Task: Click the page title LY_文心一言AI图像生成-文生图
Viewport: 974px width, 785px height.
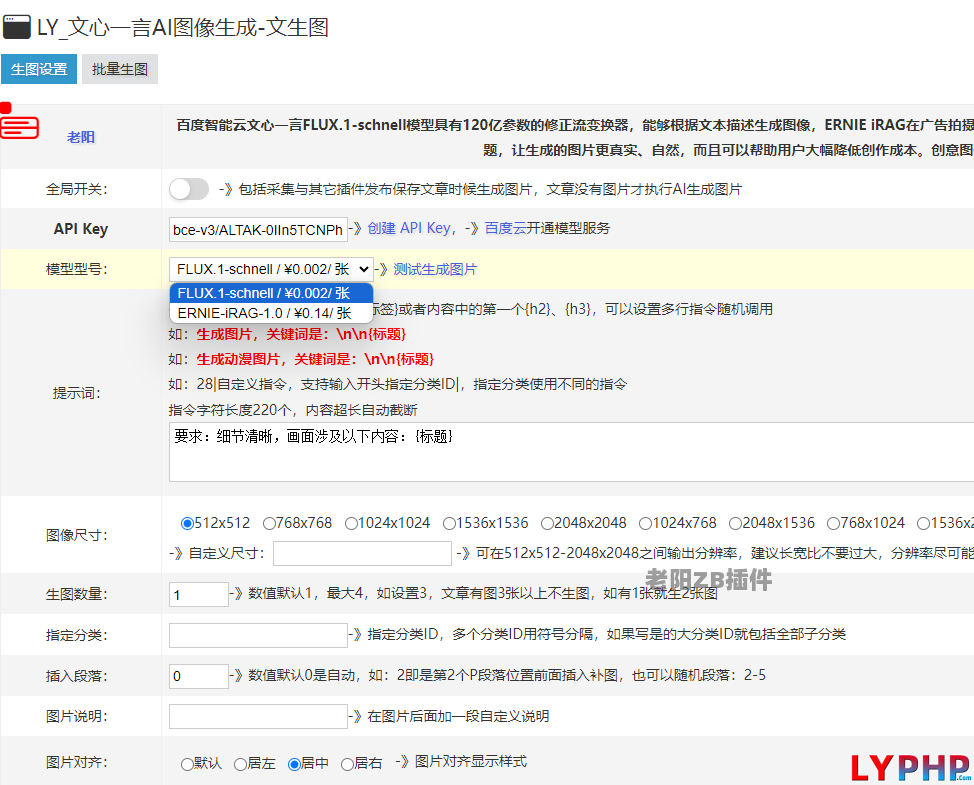Action: [x=183, y=27]
